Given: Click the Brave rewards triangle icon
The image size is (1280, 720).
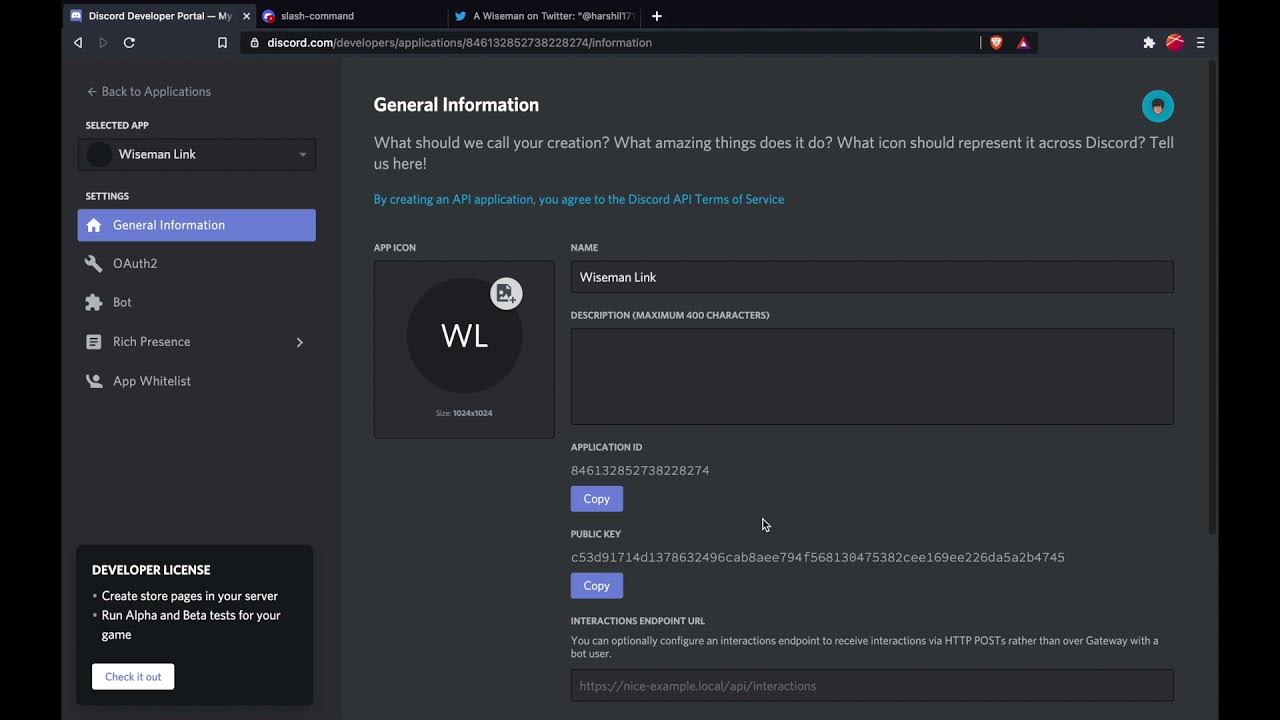Looking at the screenshot, I should 1023,43.
